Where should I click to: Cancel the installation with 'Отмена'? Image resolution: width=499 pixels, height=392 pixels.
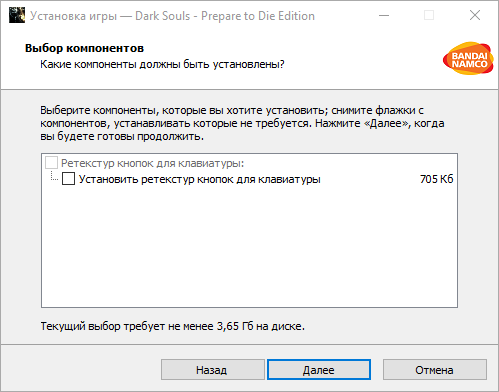pyautogui.click(x=435, y=370)
